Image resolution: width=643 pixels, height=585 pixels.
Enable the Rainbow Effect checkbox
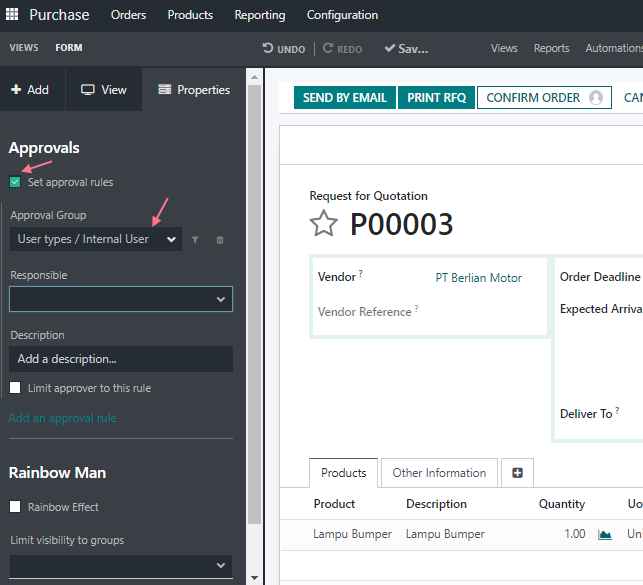tap(15, 507)
